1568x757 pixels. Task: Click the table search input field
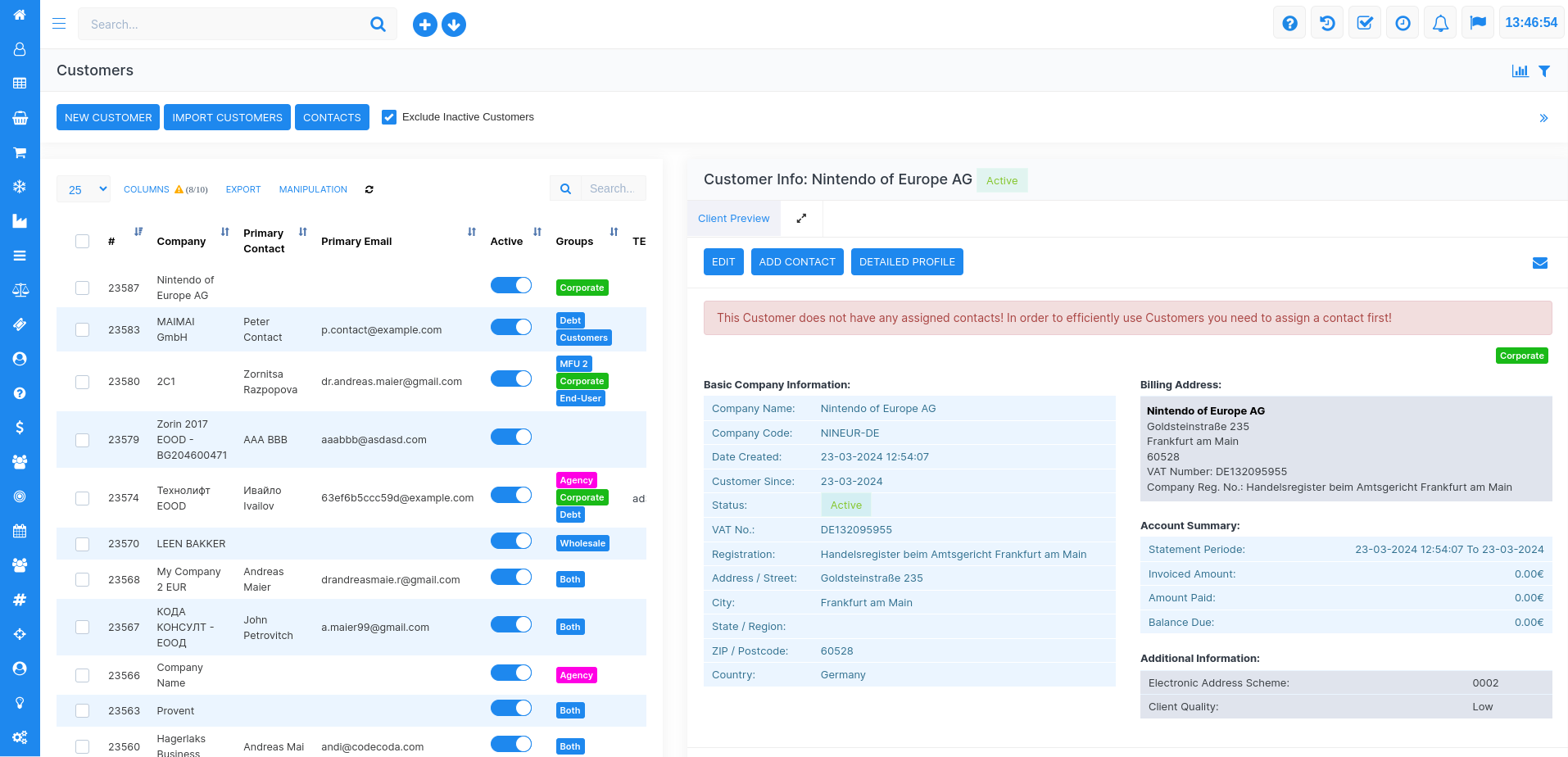[x=613, y=188]
